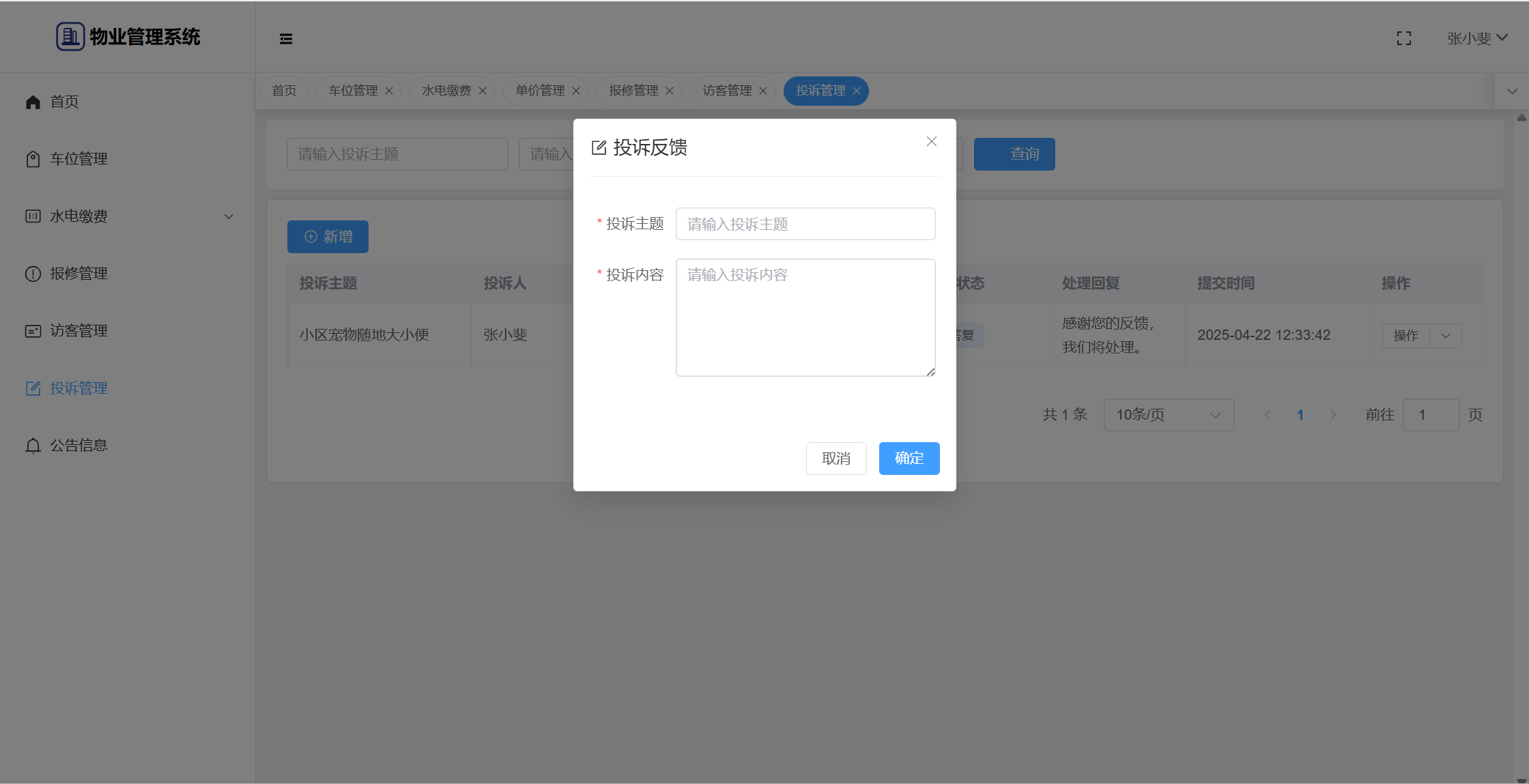Click the 公告信息 bell icon
The image size is (1529, 784).
(x=33, y=446)
